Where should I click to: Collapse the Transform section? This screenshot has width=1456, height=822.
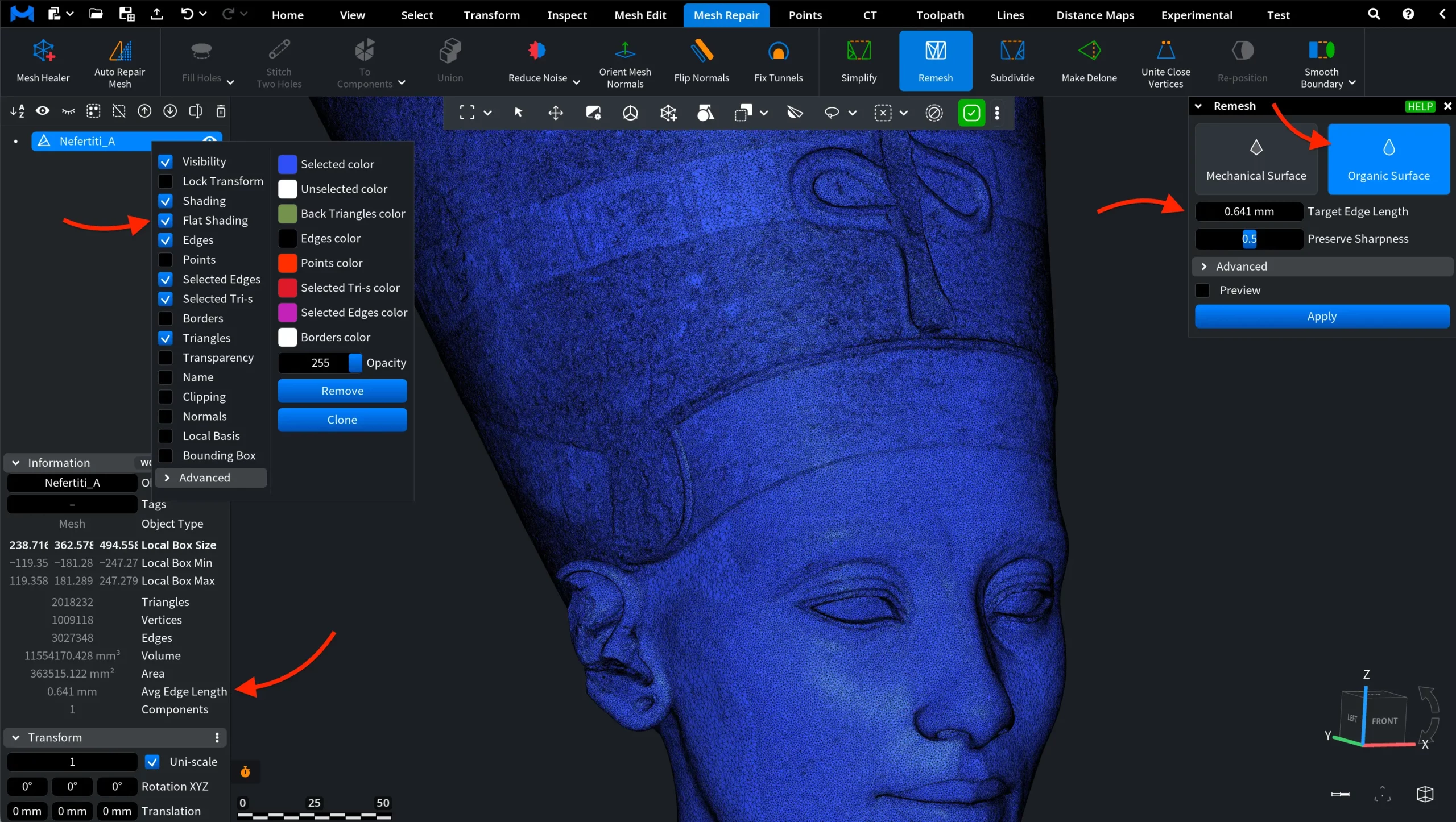coord(16,737)
